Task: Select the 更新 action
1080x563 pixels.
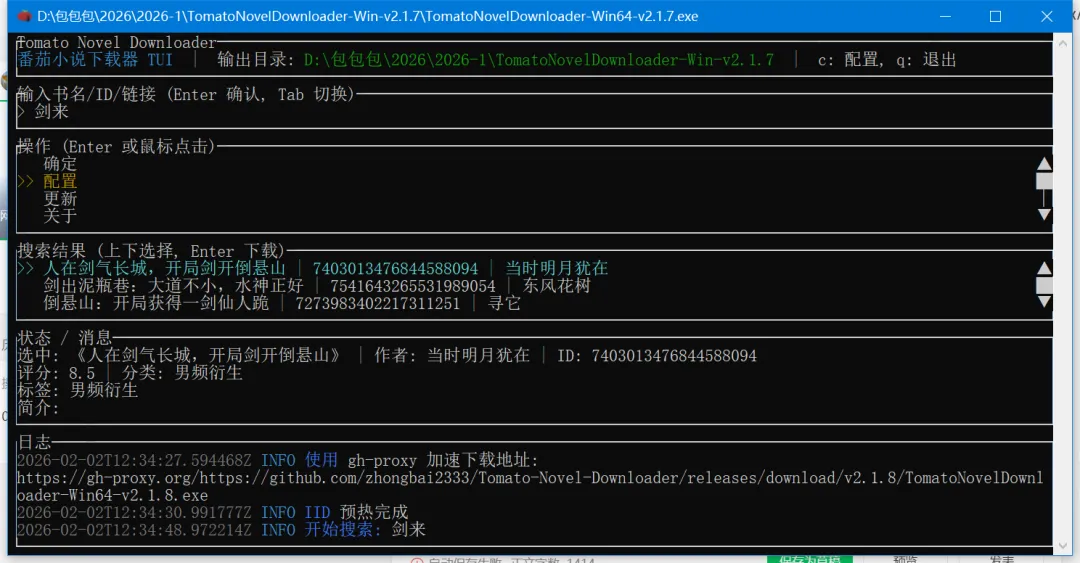Action: [60, 198]
